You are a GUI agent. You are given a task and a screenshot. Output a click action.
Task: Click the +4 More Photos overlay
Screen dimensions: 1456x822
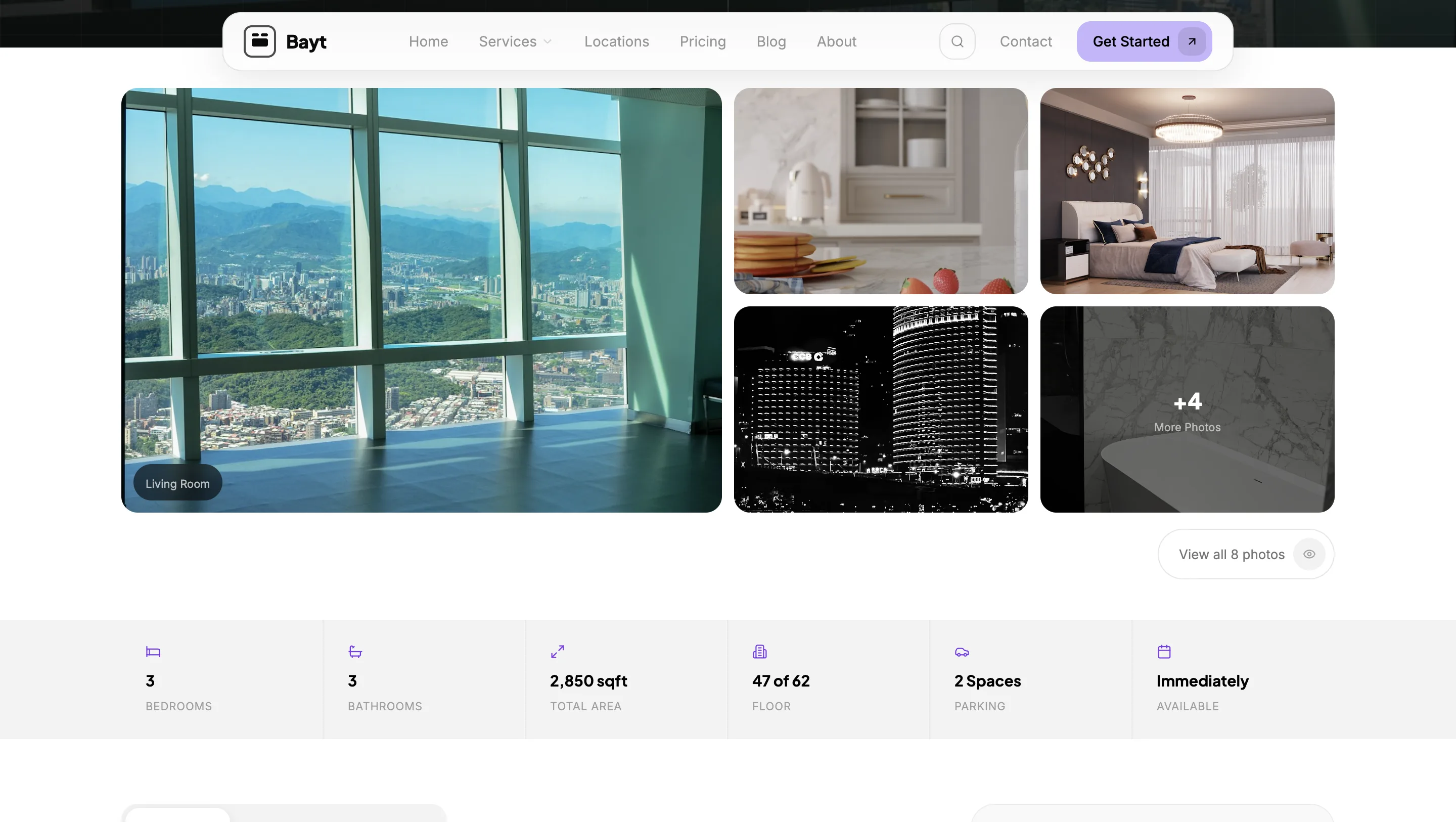(x=1187, y=410)
